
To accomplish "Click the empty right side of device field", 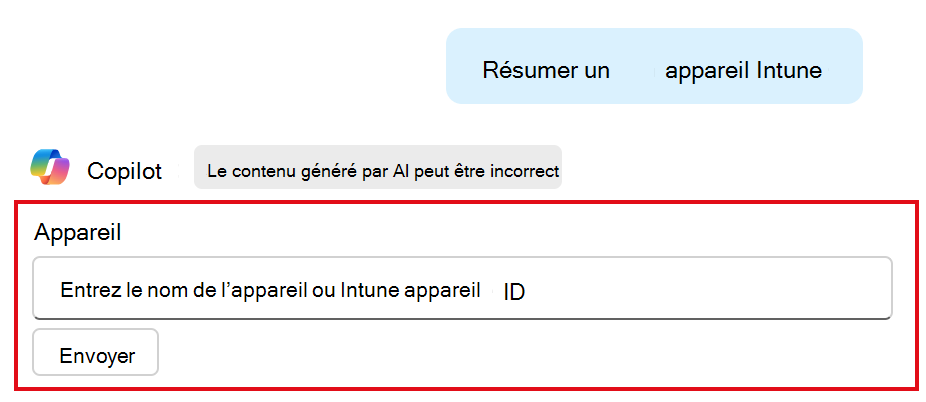I will [x=709, y=288].
